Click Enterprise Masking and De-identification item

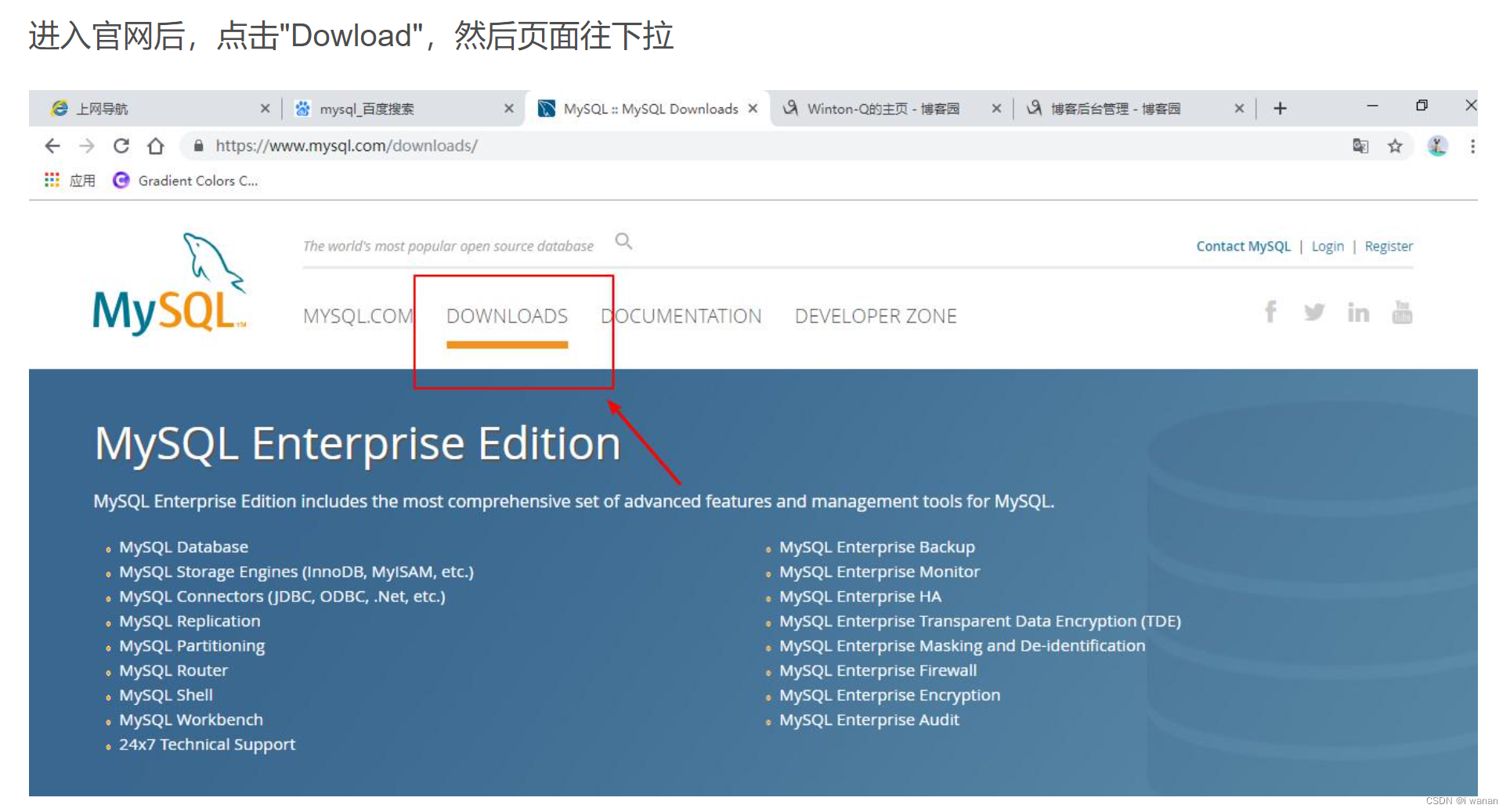[962, 646]
